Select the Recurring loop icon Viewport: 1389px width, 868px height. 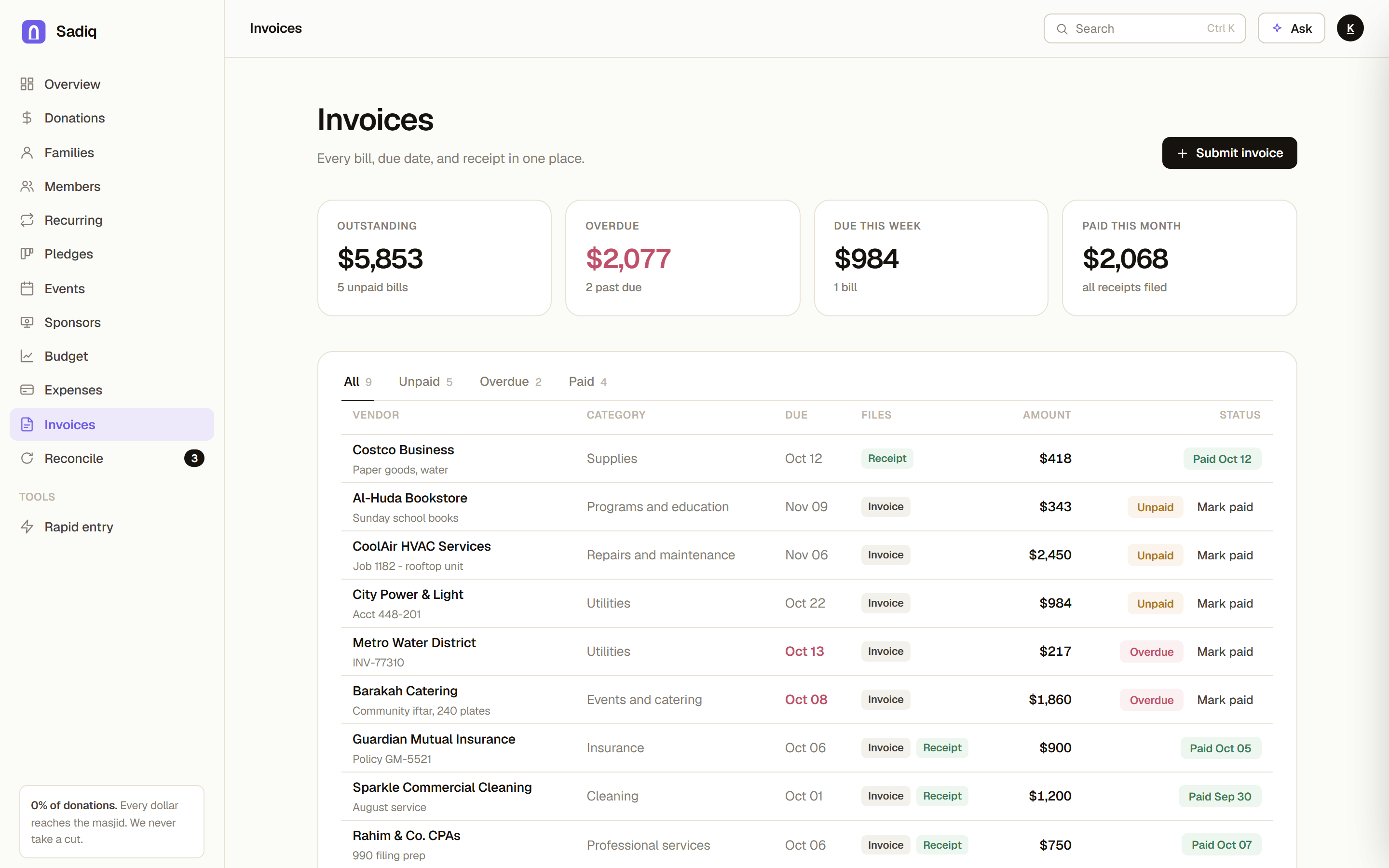27,220
